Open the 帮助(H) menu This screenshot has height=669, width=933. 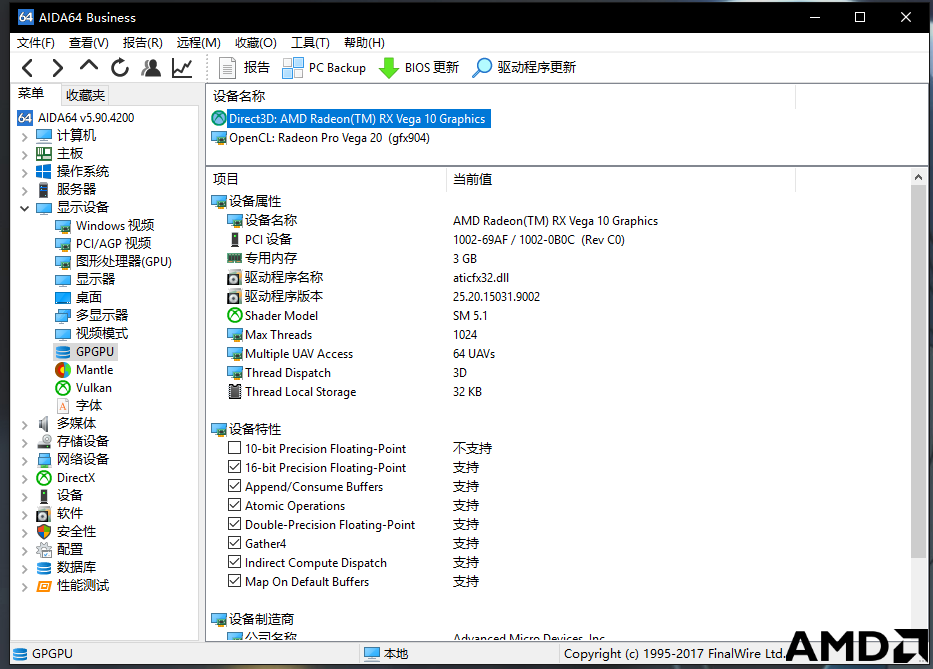pos(364,43)
